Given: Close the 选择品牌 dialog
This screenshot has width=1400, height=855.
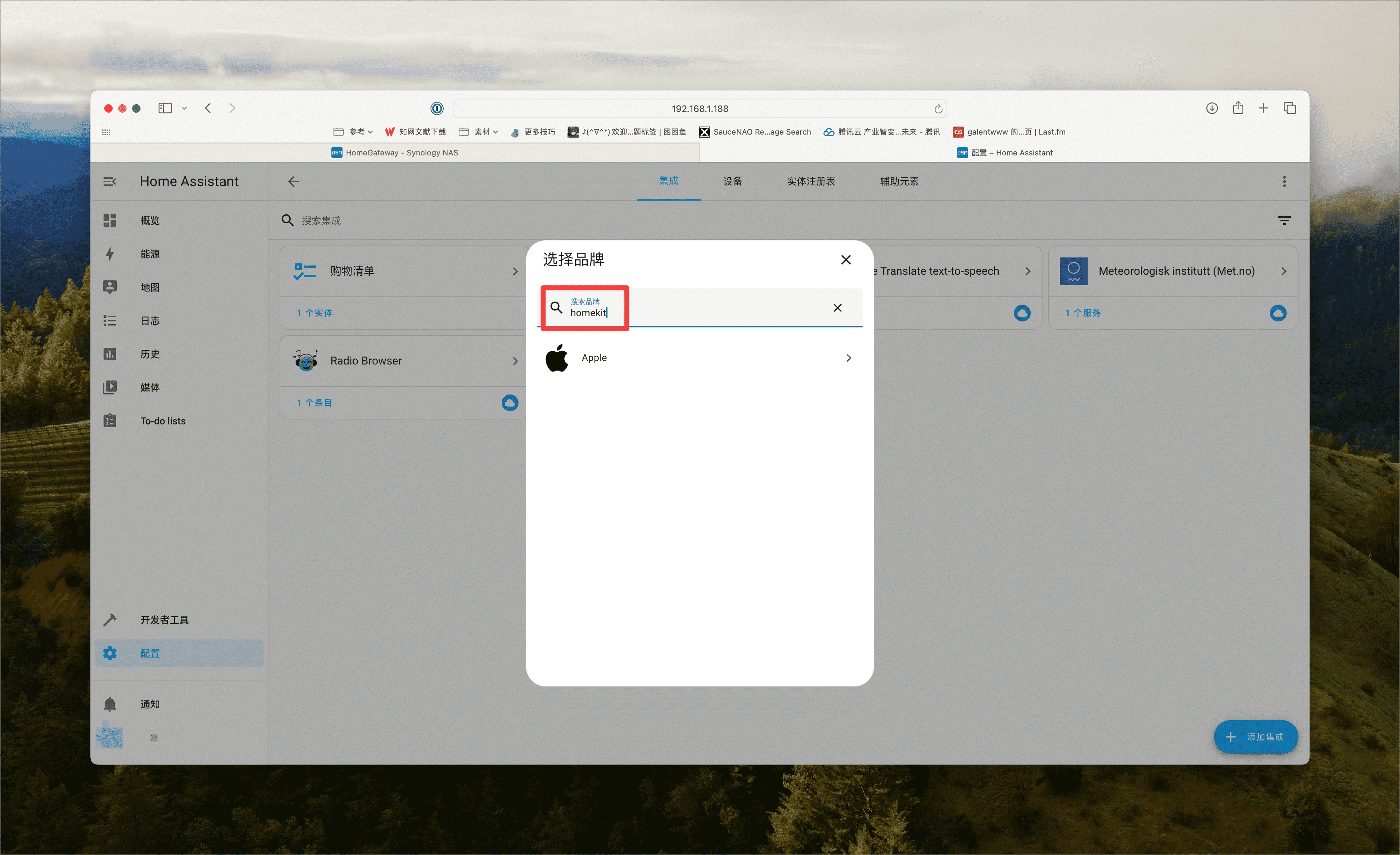Looking at the screenshot, I should pos(845,260).
